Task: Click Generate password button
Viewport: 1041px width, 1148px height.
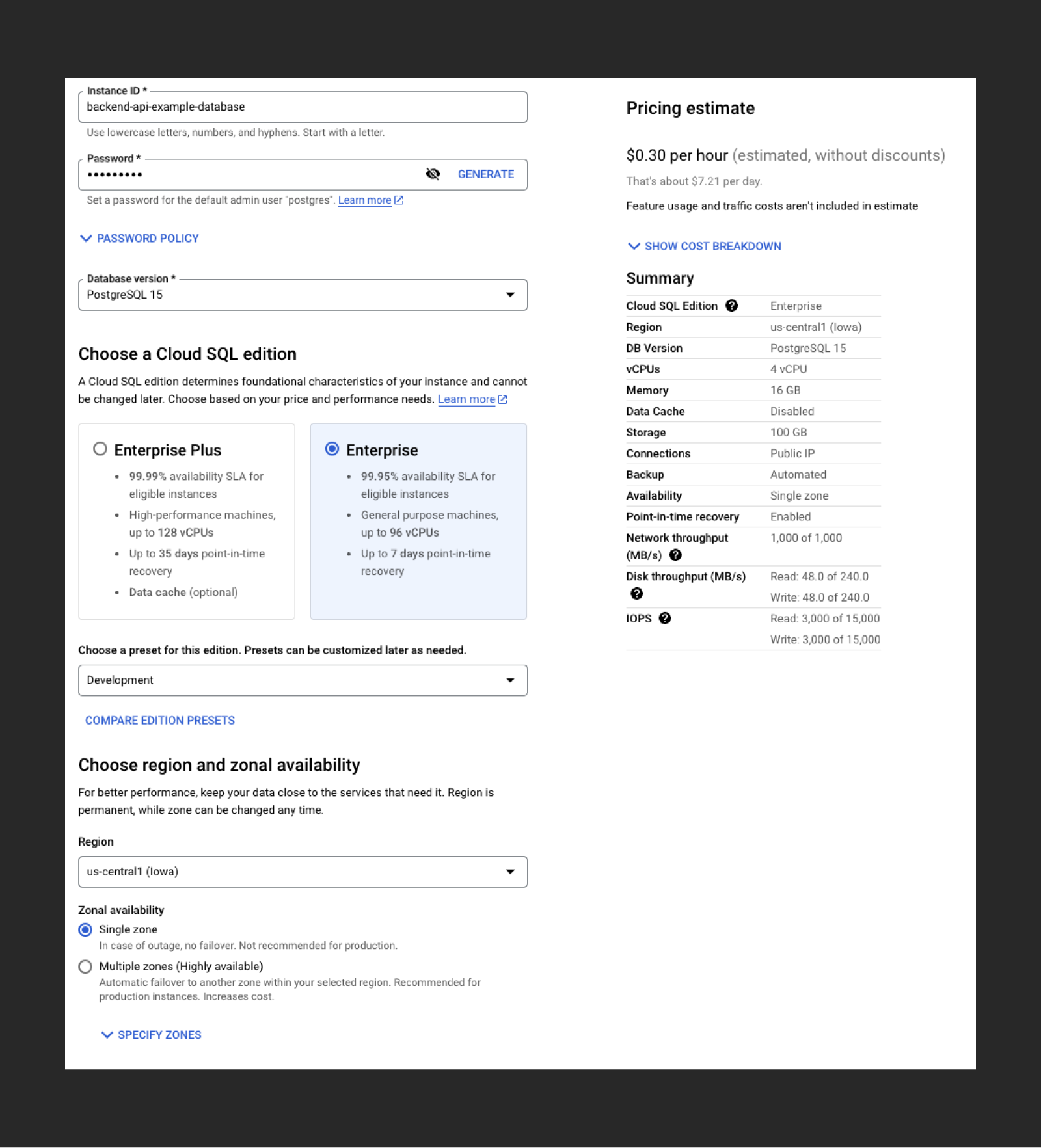Action: tap(486, 174)
